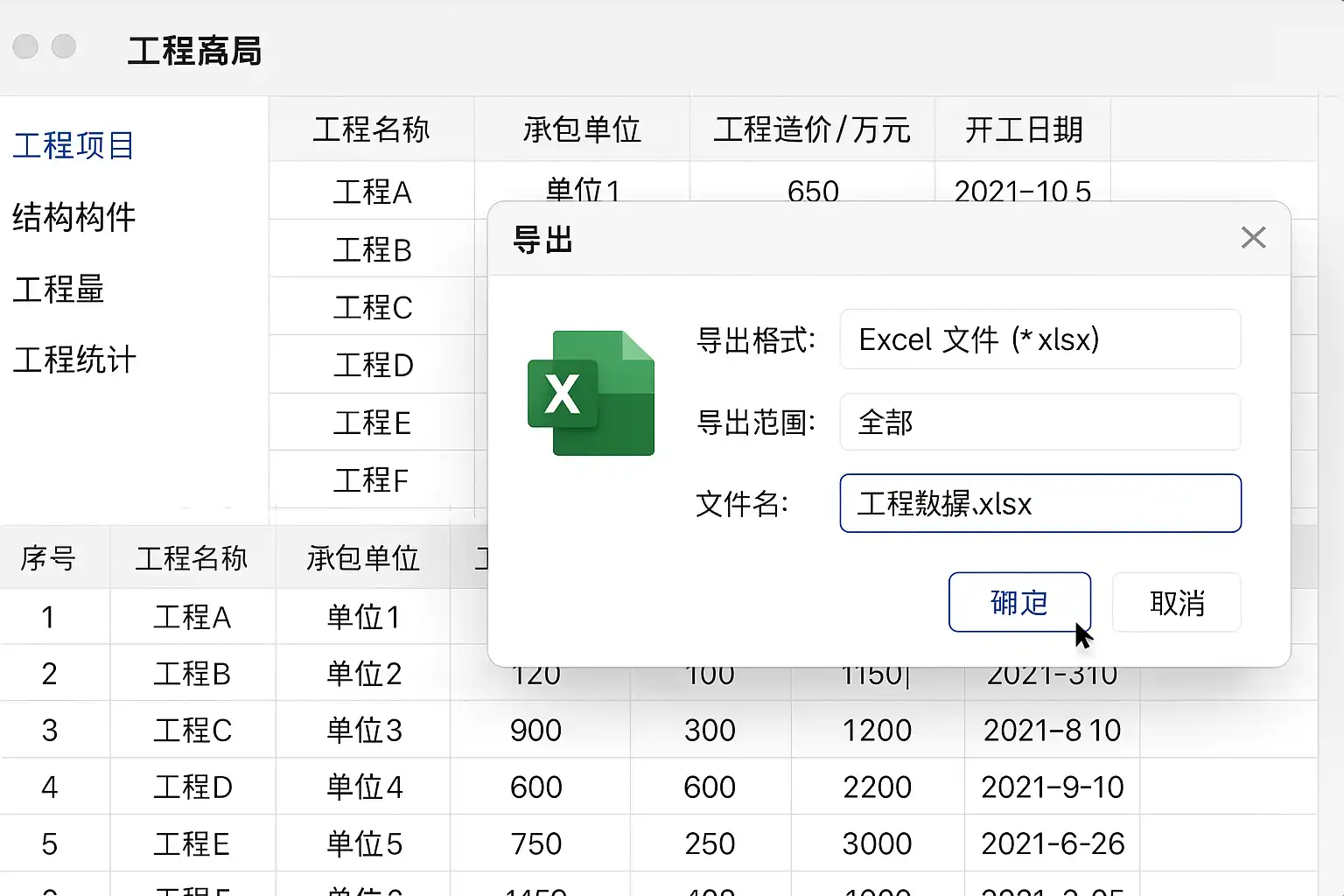This screenshot has height=896, width=1344.
Task: Sort by the 工程造价/万元 column header
Action: tap(812, 129)
